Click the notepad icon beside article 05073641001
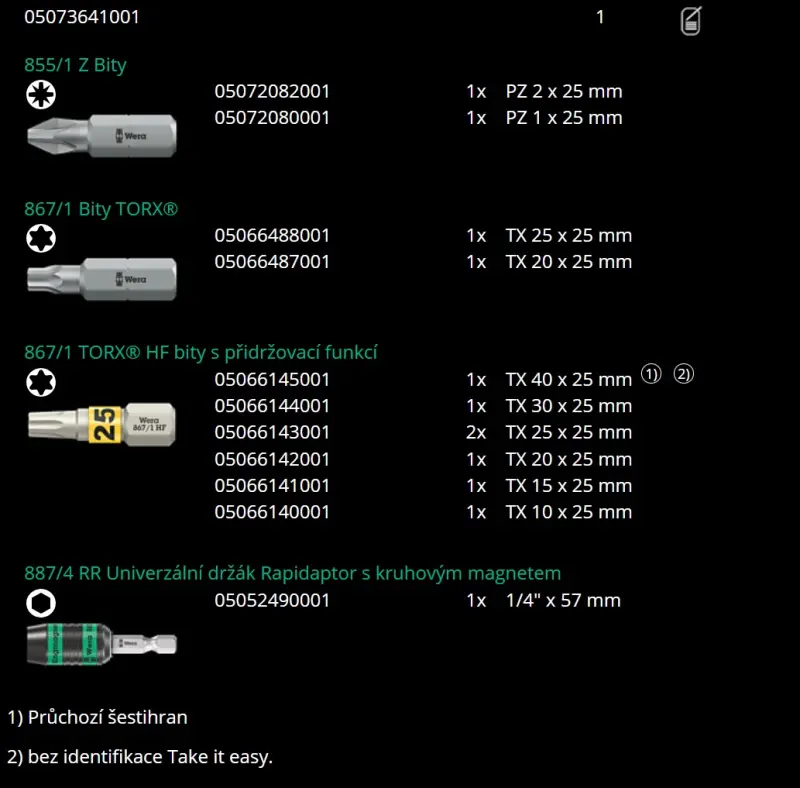The height and width of the screenshot is (788, 800). click(691, 20)
